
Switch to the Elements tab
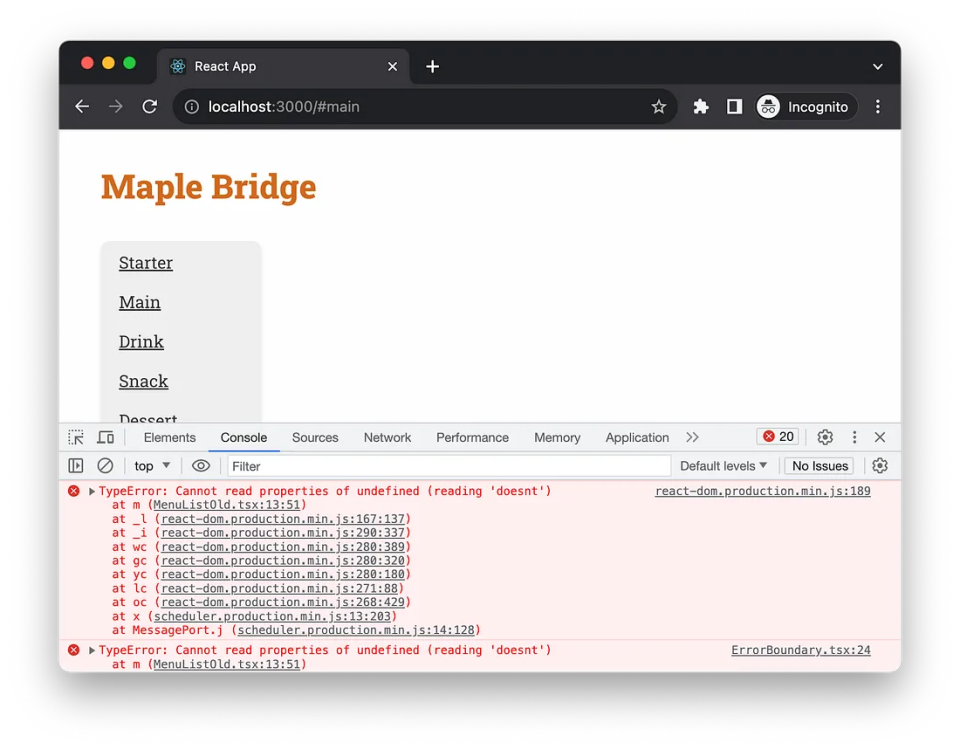[170, 437]
